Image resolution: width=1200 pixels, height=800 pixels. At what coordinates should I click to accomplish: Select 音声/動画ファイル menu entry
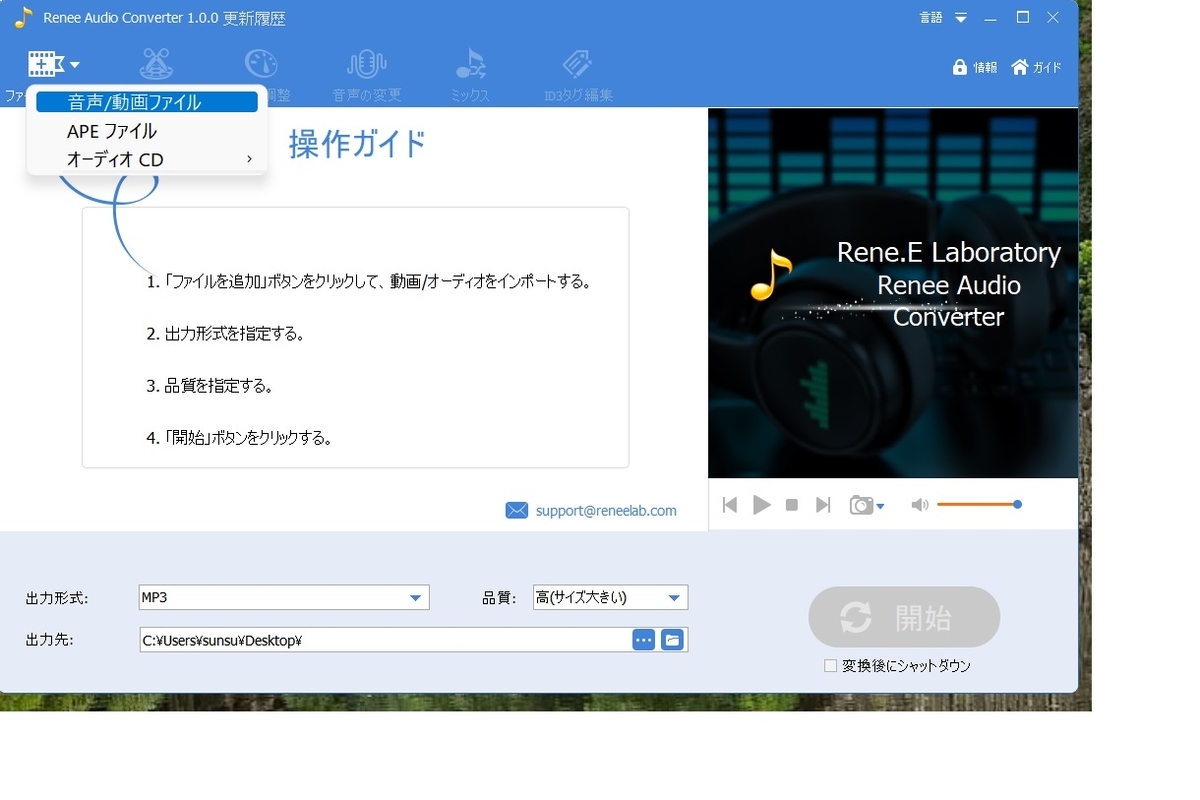pyautogui.click(x=147, y=102)
